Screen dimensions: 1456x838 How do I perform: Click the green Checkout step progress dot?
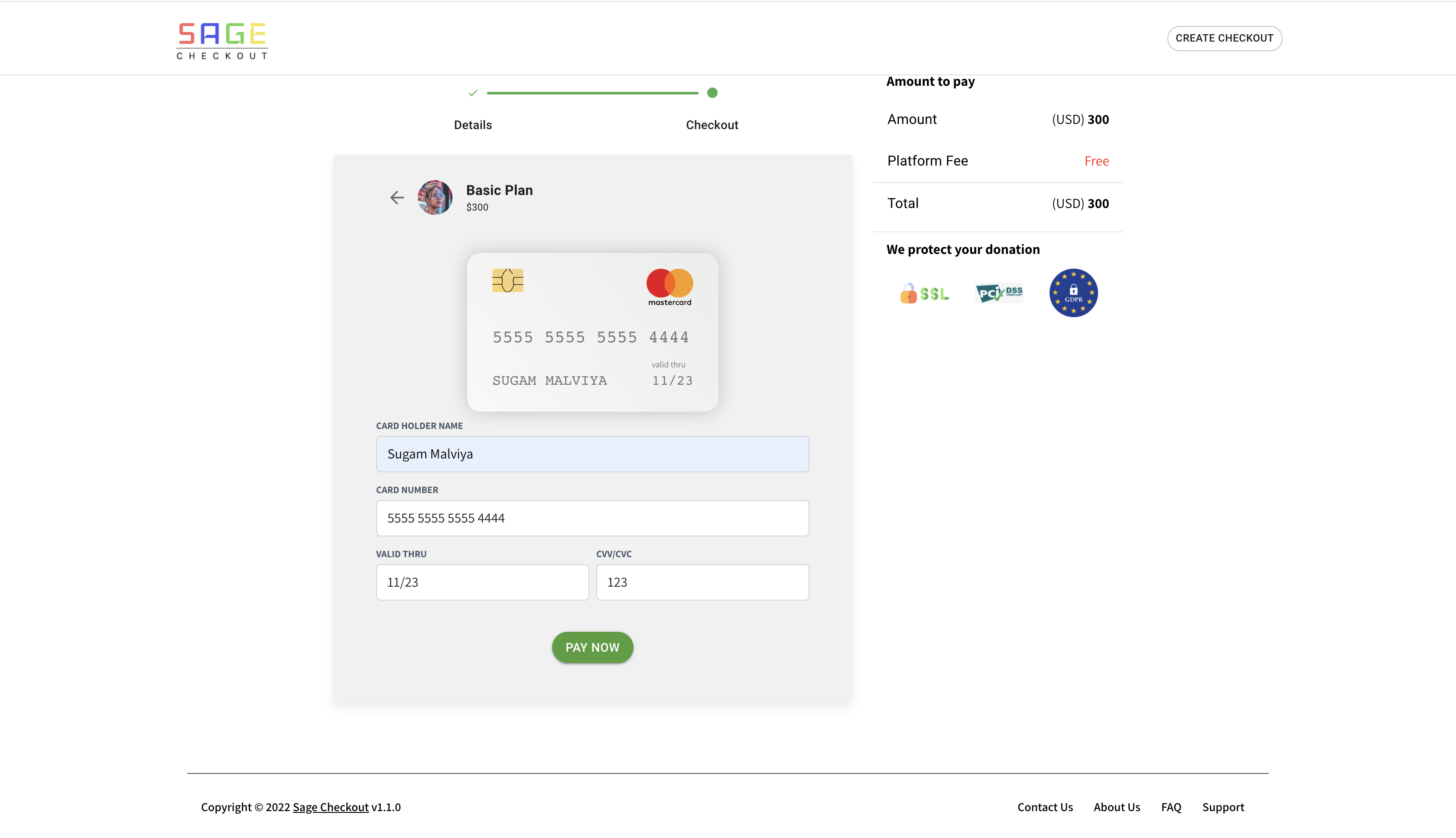coord(712,93)
